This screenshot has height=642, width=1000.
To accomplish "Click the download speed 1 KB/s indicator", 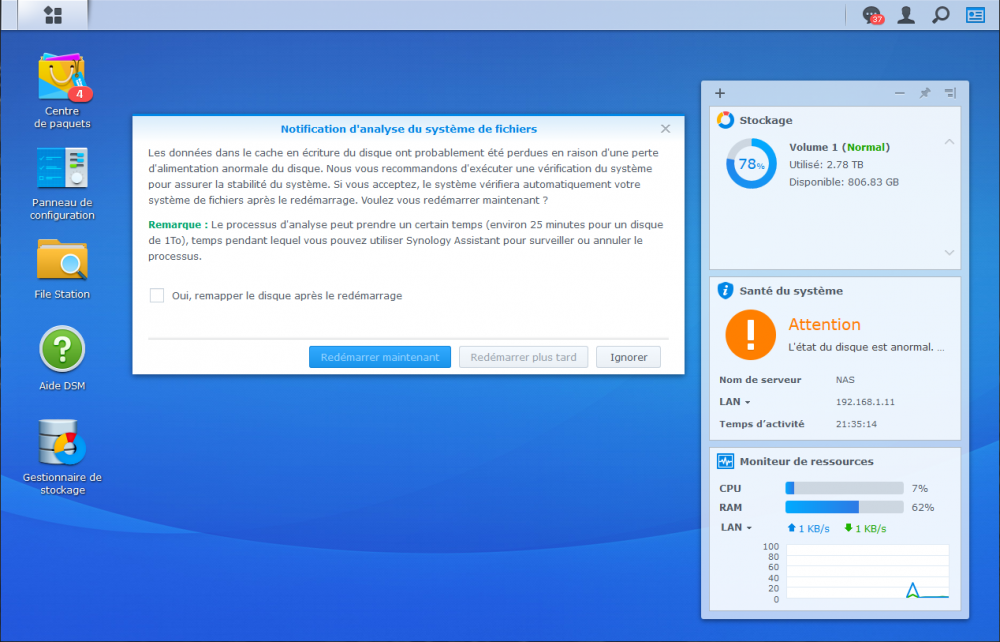I will click(865, 529).
